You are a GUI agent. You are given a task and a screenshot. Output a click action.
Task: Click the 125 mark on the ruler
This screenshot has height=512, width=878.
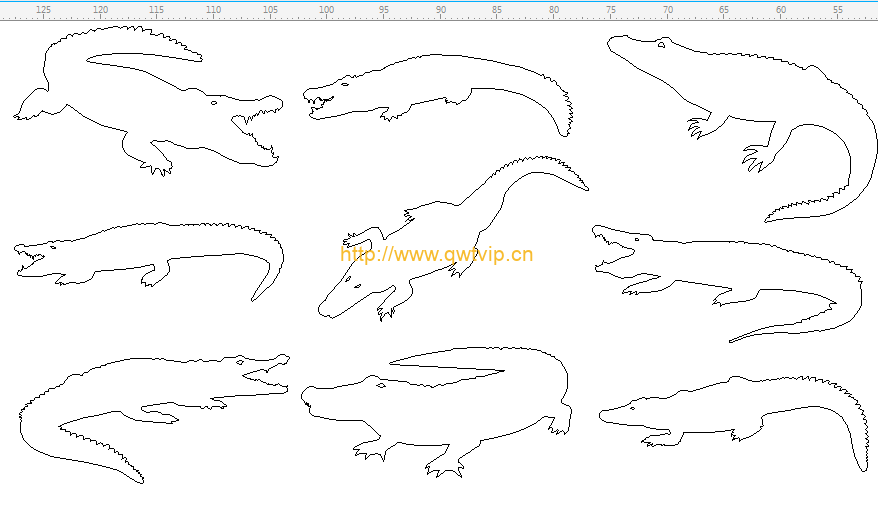click(43, 10)
